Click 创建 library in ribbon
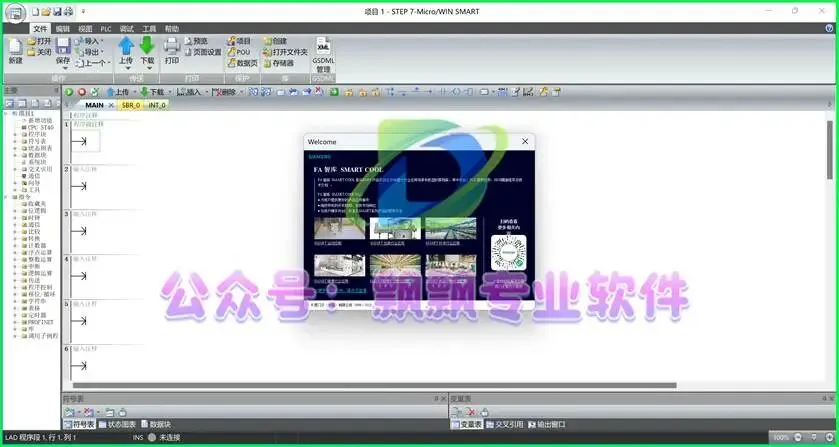The width and height of the screenshot is (839, 447). (275, 41)
